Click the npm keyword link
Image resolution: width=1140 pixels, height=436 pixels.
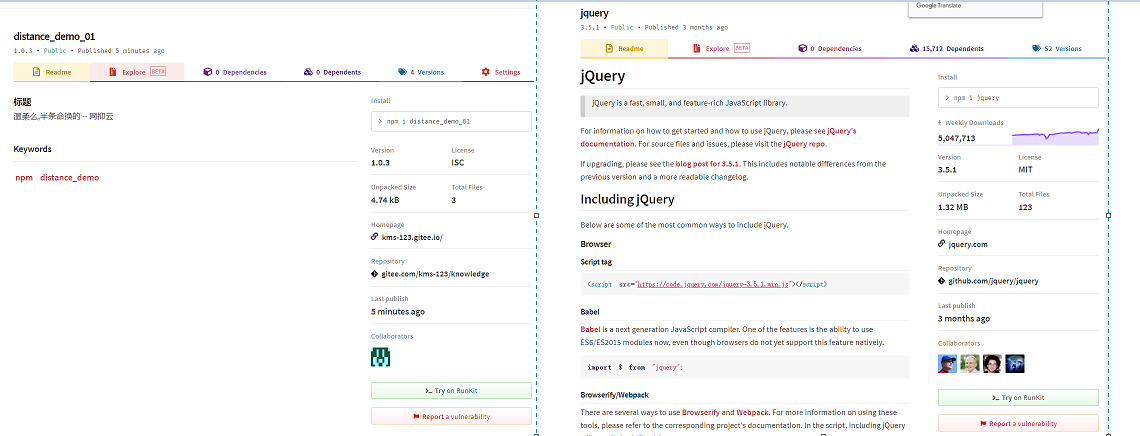click(23, 177)
